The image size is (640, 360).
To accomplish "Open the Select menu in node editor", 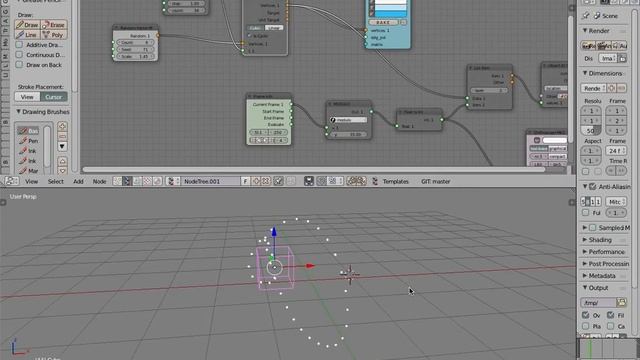I will [56, 182].
